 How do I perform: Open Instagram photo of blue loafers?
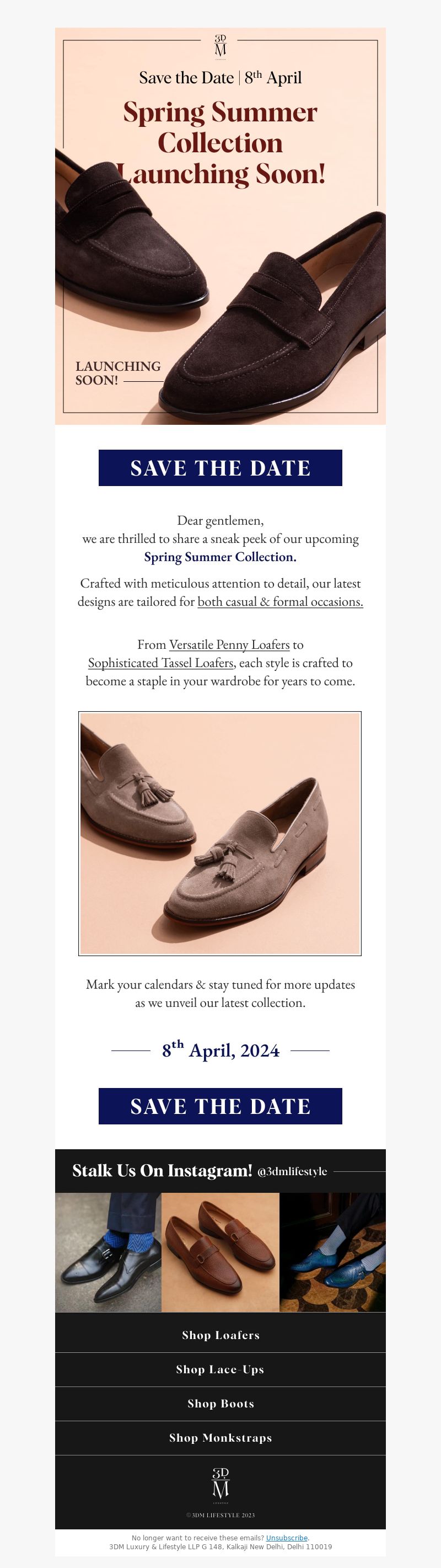pyautogui.click(x=333, y=1252)
